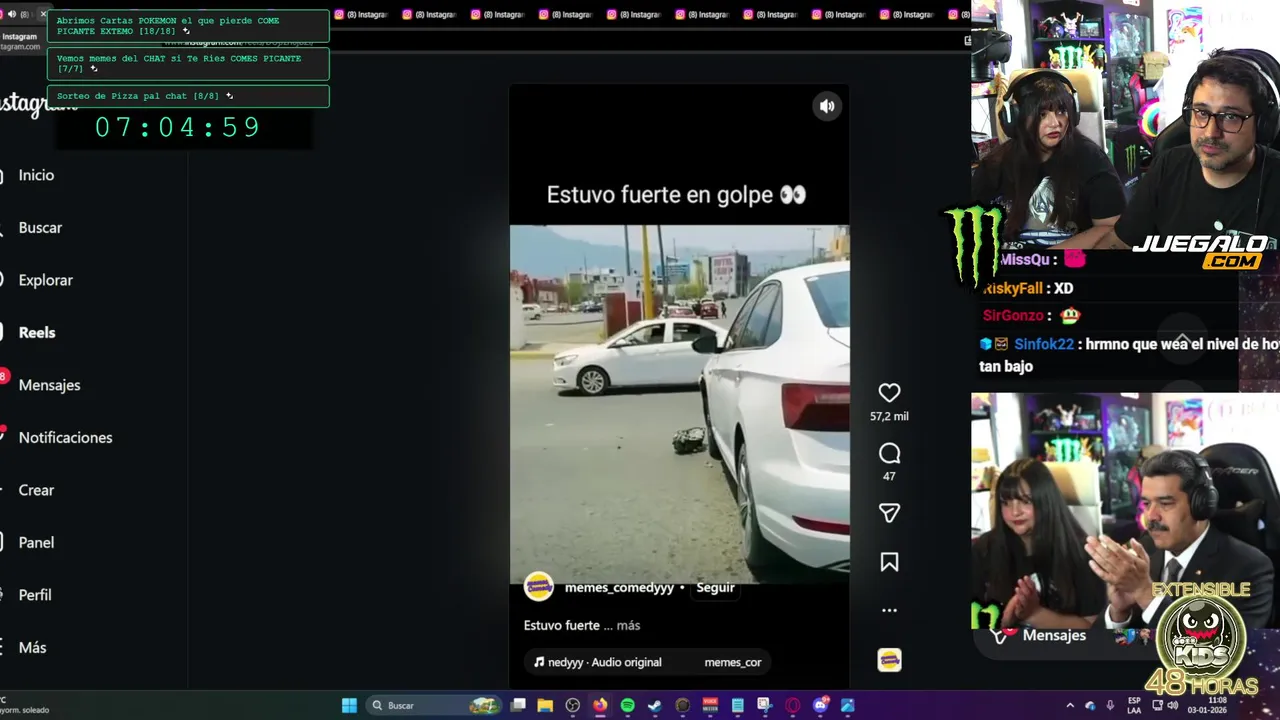Open Panel in the sidebar
The height and width of the screenshot is (720, 1280).
point(36,543)
